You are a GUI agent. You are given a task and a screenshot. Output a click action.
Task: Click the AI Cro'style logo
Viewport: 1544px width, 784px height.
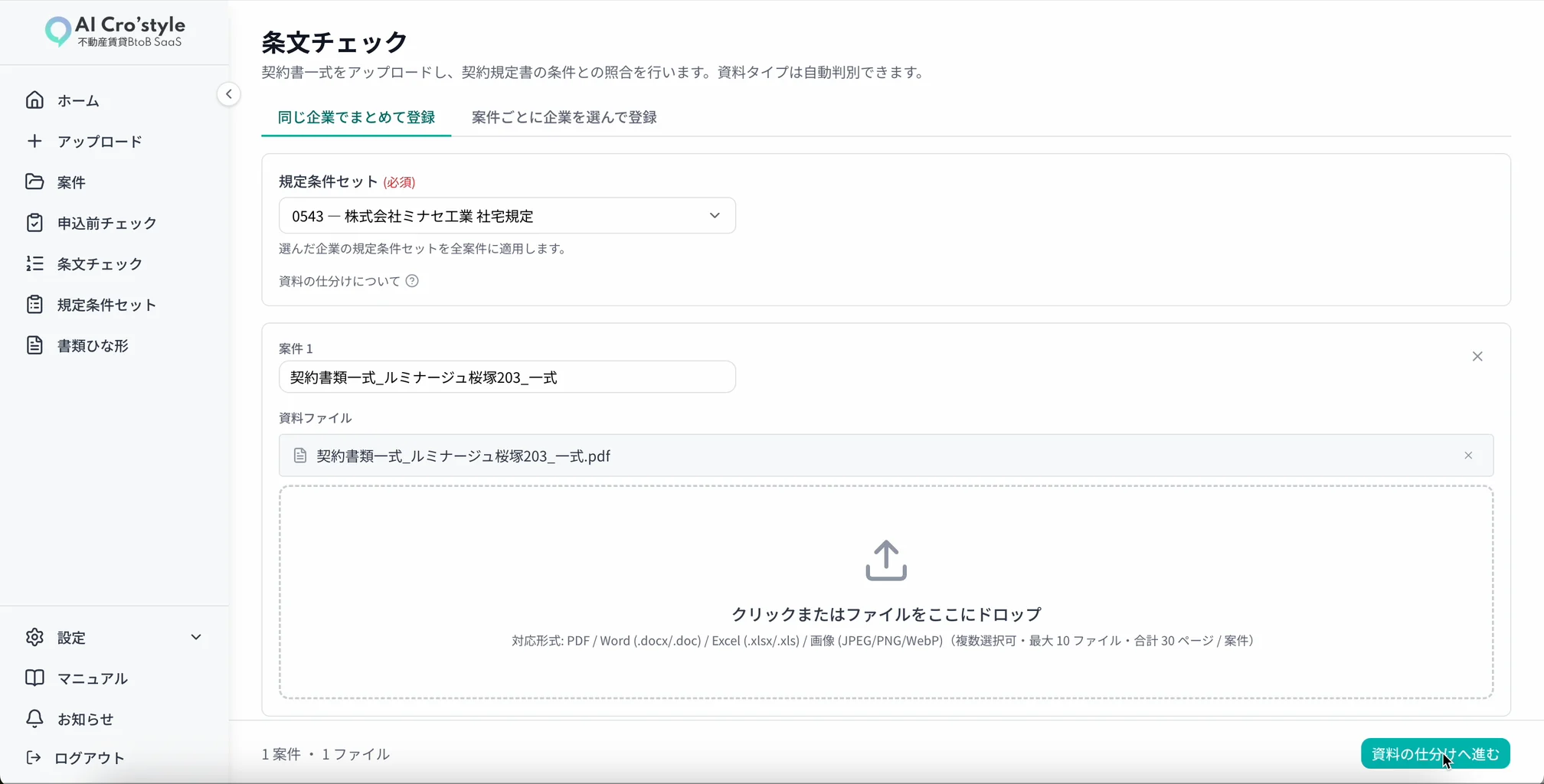[x=115, y=32]
